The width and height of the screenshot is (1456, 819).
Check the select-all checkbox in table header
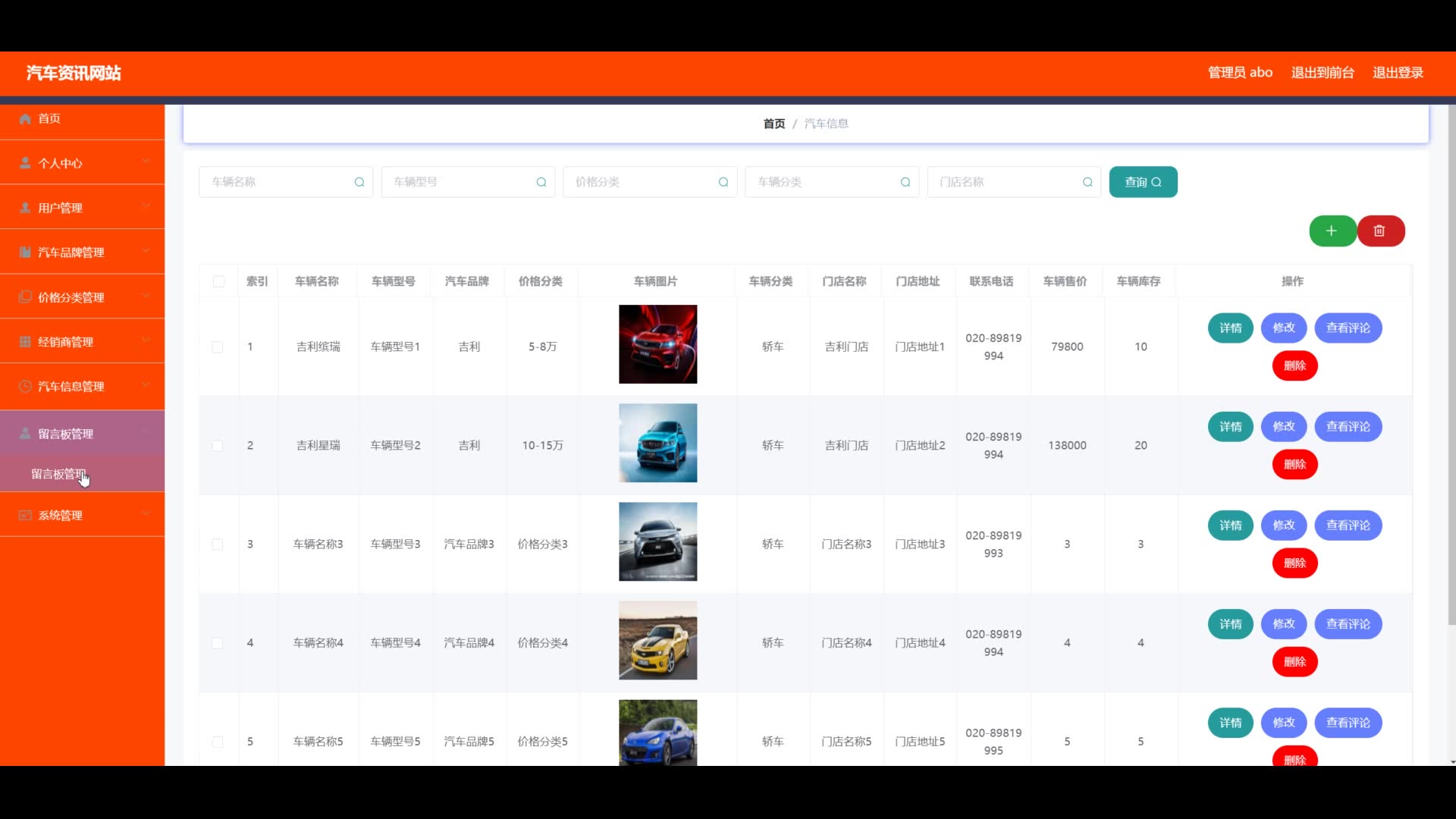[x=218, y=281]
